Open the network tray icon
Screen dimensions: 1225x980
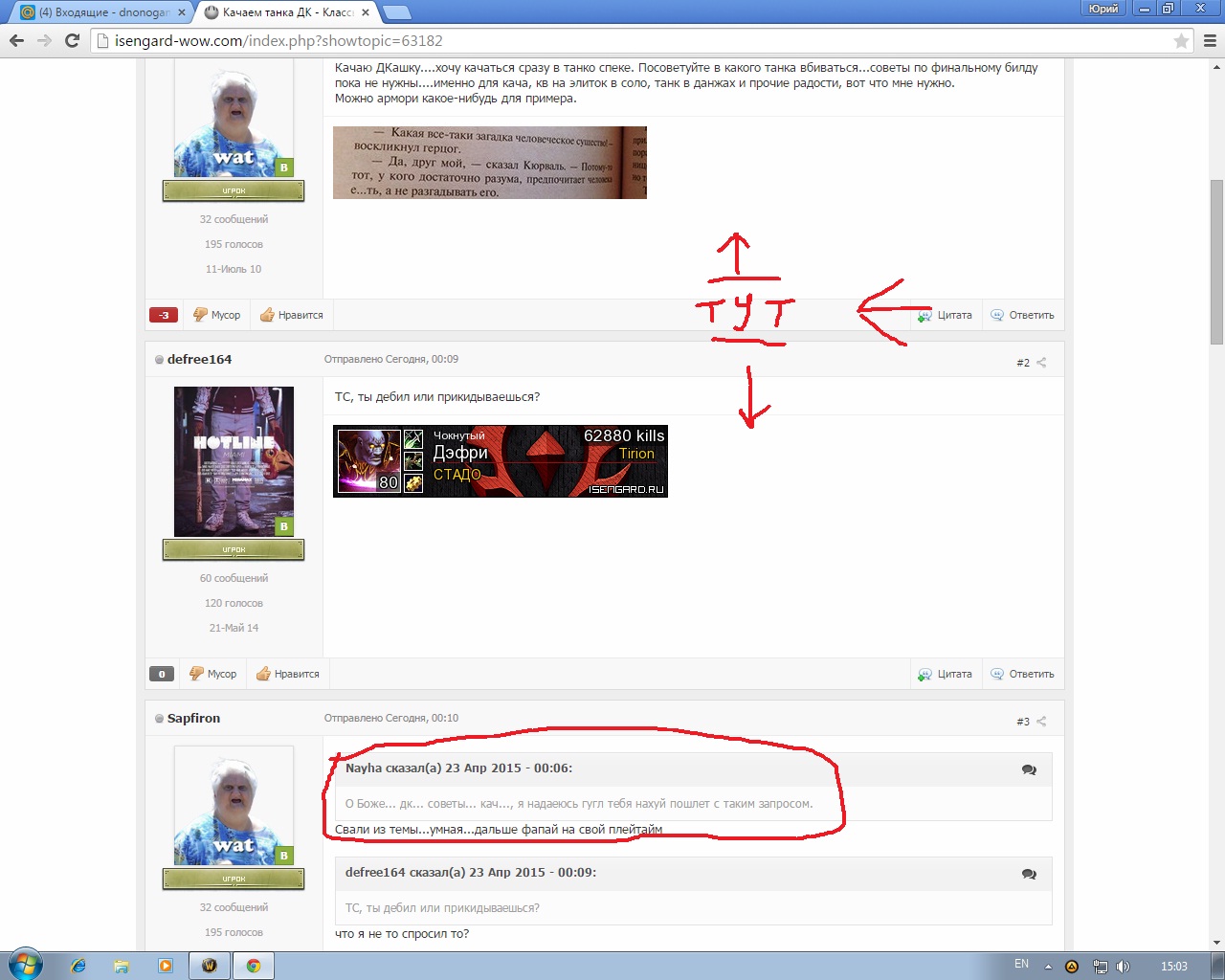(x=1101, y=967)
